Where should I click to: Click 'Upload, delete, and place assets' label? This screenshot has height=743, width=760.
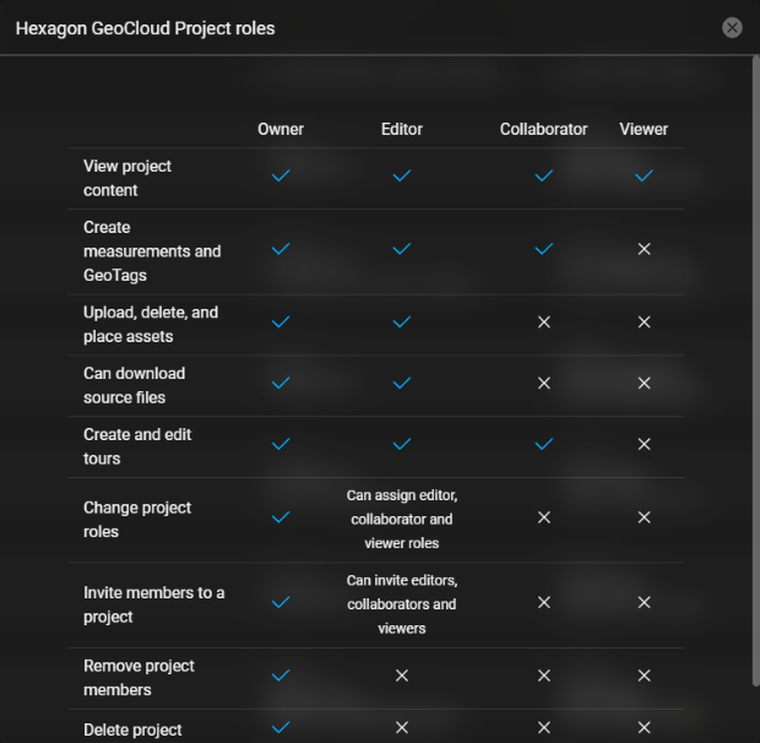coord(150,324)
